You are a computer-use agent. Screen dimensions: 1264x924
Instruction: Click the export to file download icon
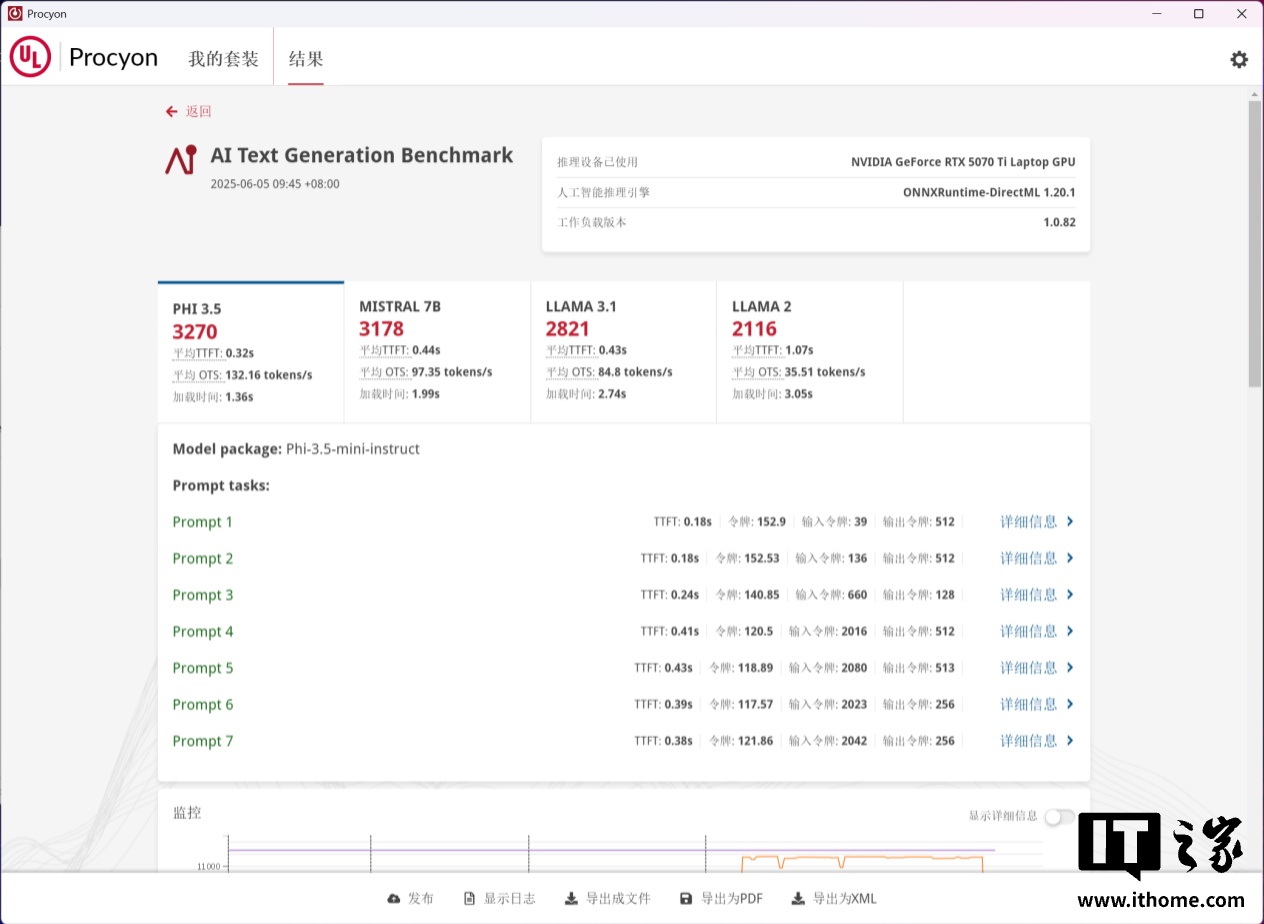[x=571, y=899]
